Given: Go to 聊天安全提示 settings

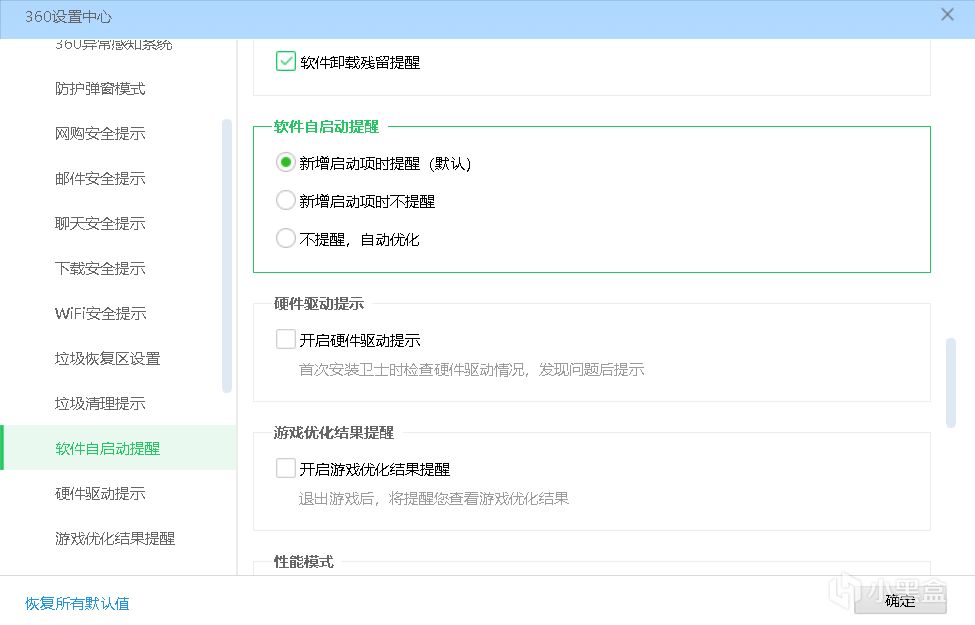Looking at the screenshot, I should click(100, 224).
